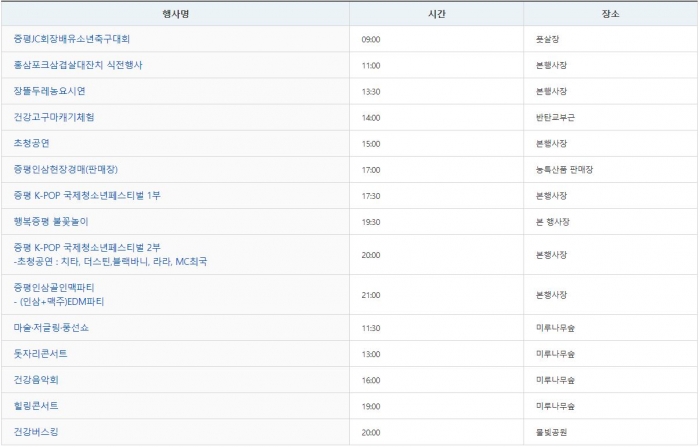The height and width of the screenshot is (447, 700).
Task: Click the 증평JC회장배유소년축구대회 event name
Action: (71, 39)
